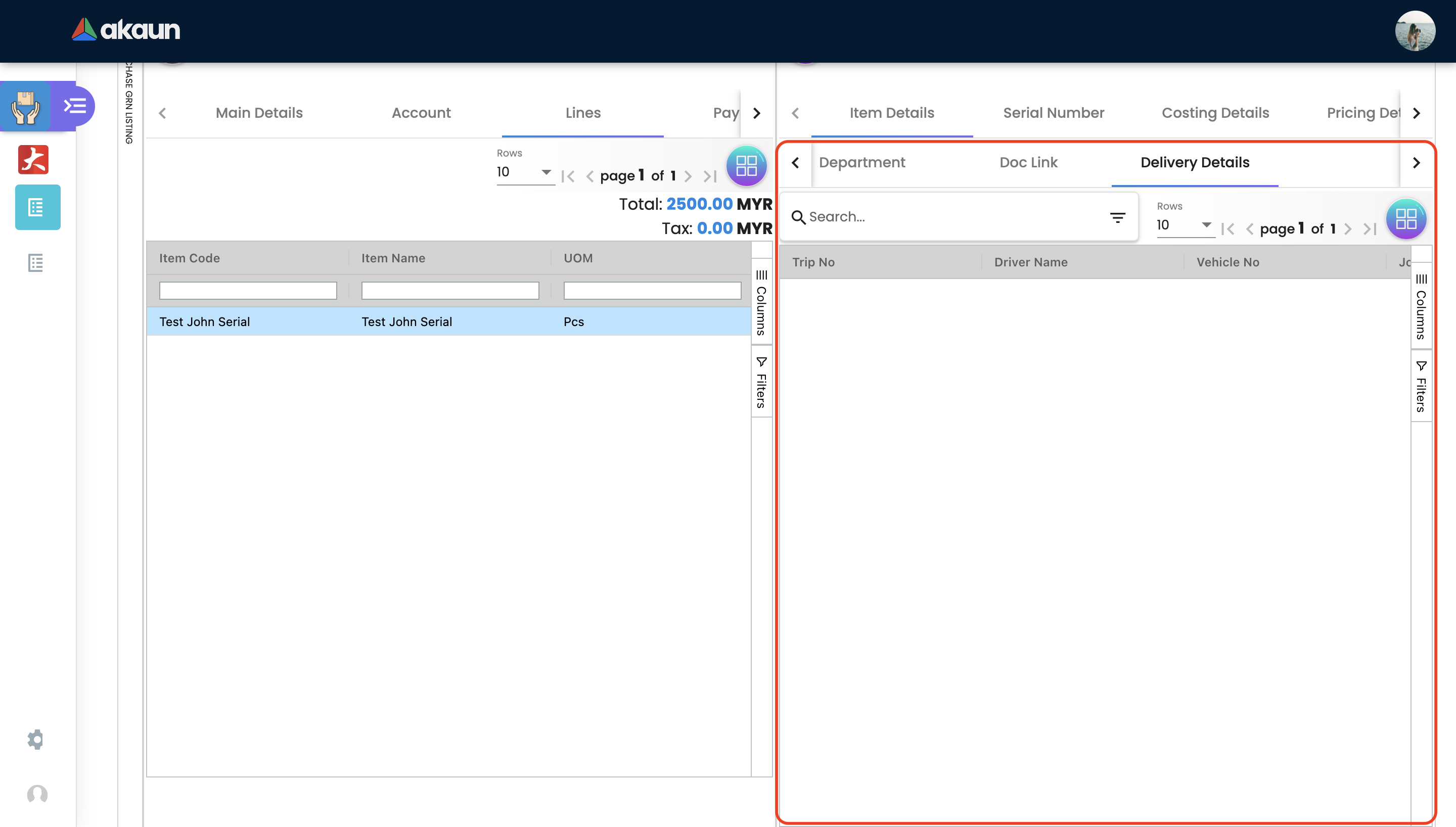The image size is (1456, 827).
Task: Switch to the Serial Number tab
Action: tap(1054, 112)
